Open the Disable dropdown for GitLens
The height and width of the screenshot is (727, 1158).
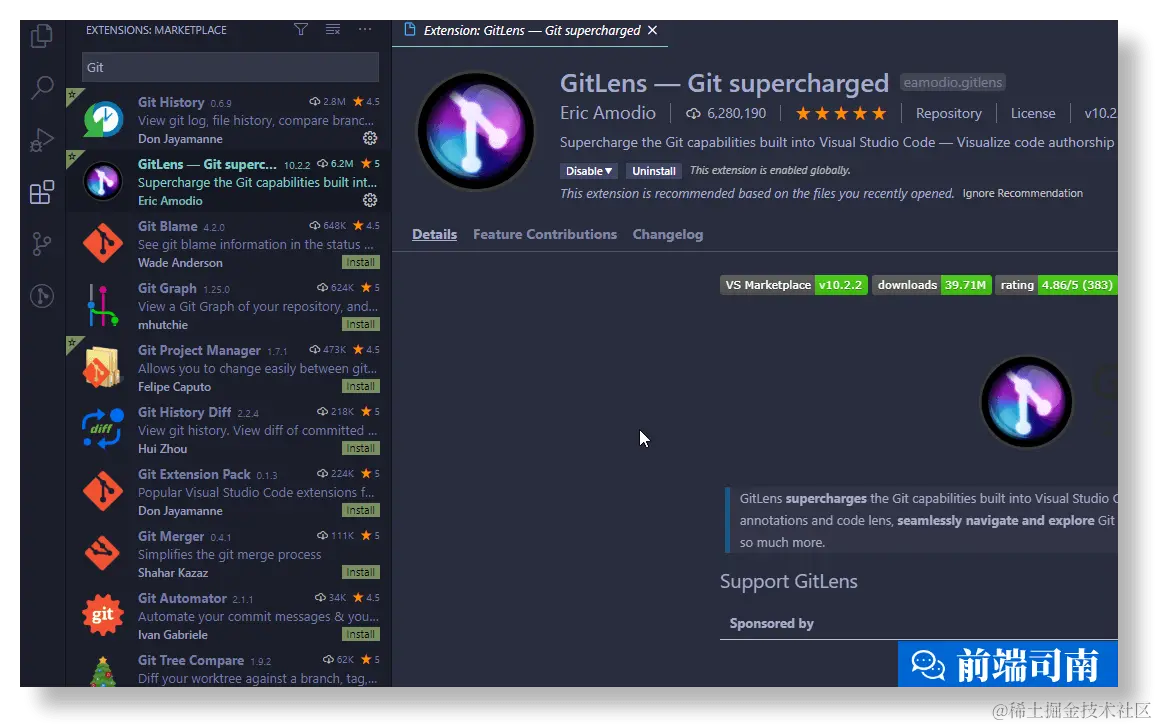tap(589, 171)
